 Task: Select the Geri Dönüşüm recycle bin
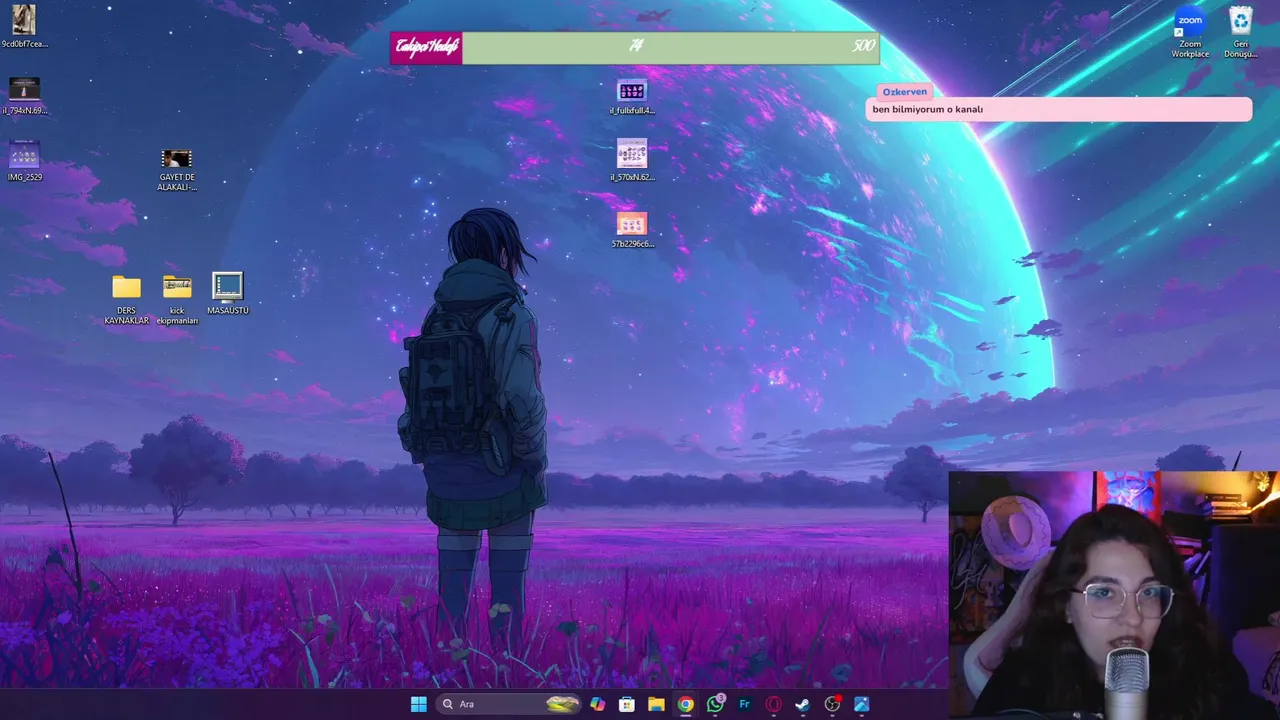pyautogui.click(x=1241, y=33)
